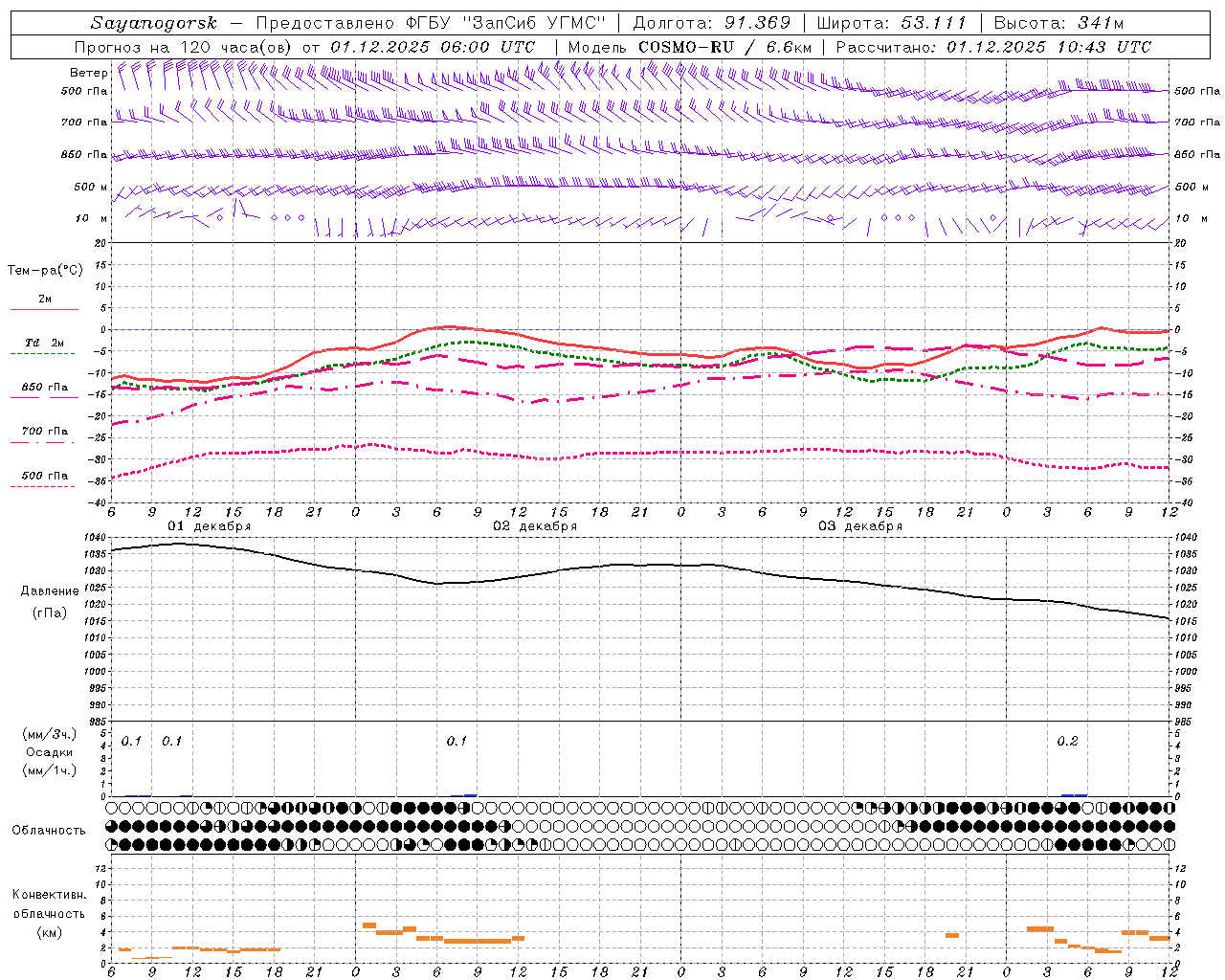Click the '(мм/3ч.)' precipitation unit label
This screenshot has height=980, width=1225.
click(49, 734)
